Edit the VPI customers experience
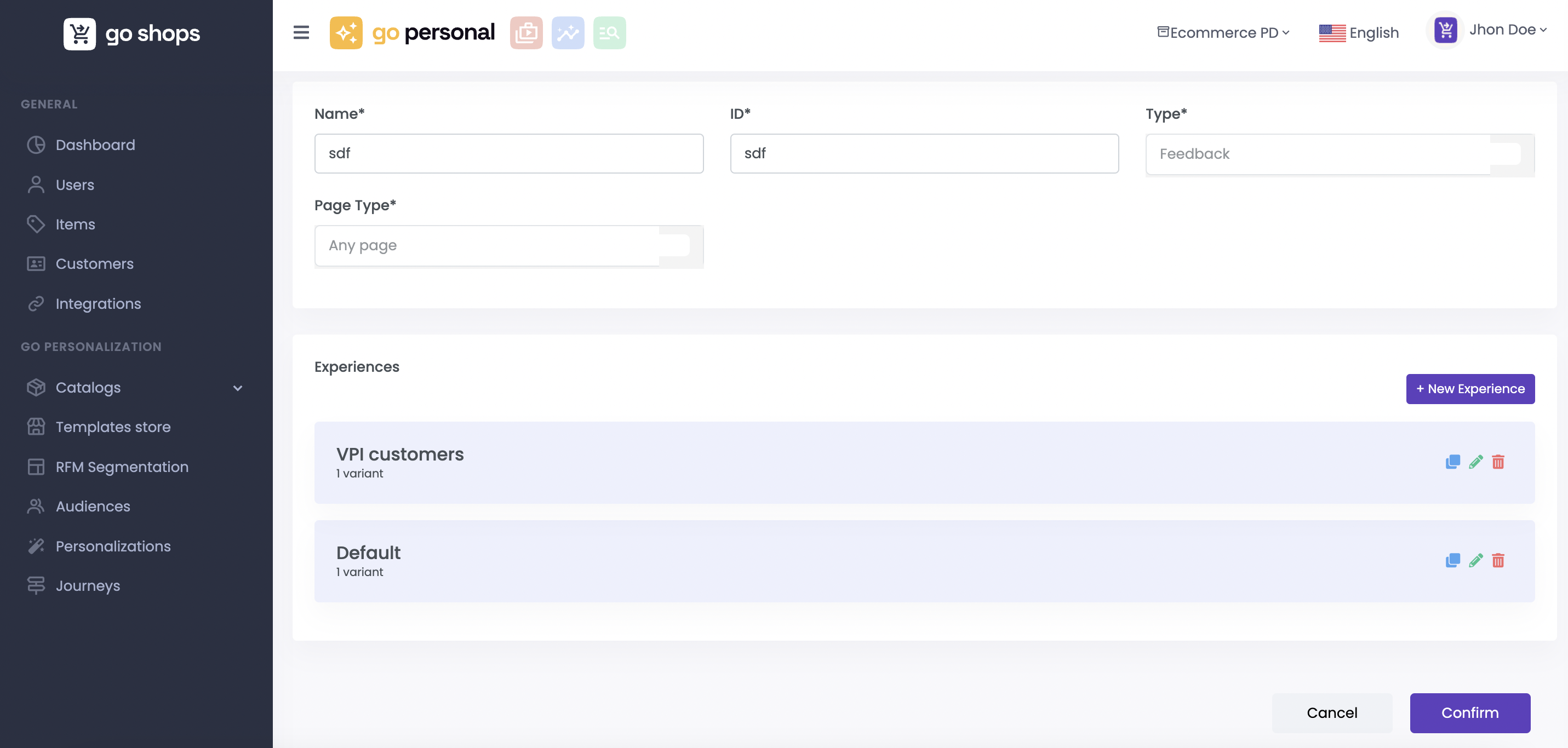Image resolution: width=1568 pixels, height=748 pixels. click(1475, 462)
